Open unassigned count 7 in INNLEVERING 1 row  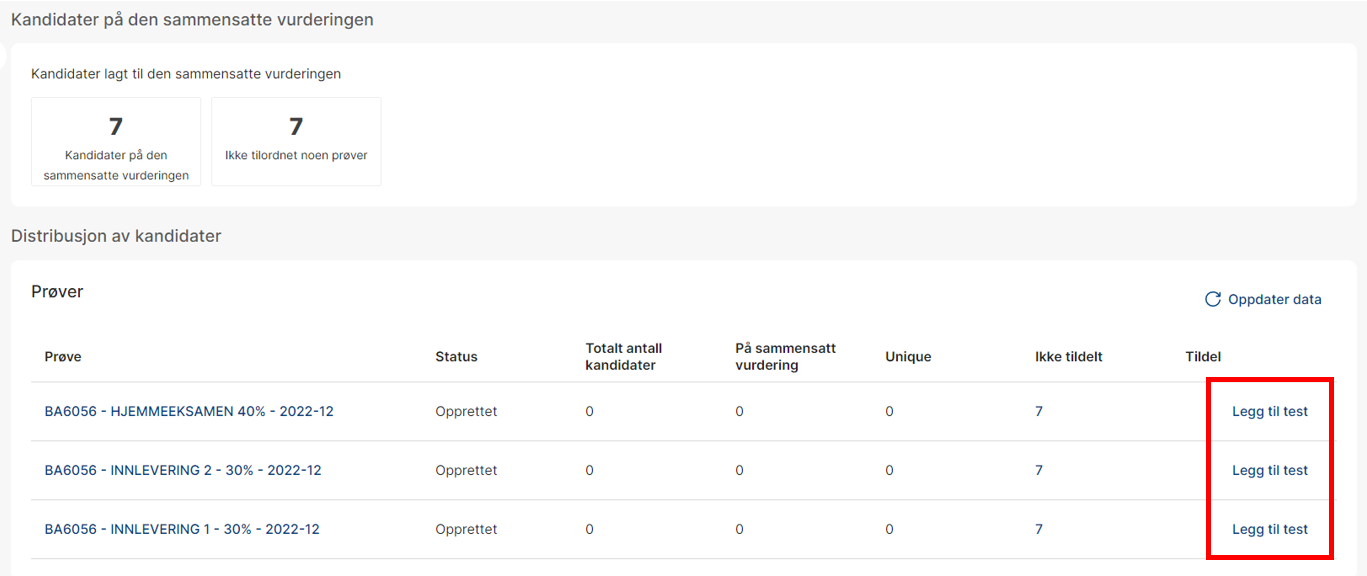(1039, 529)
